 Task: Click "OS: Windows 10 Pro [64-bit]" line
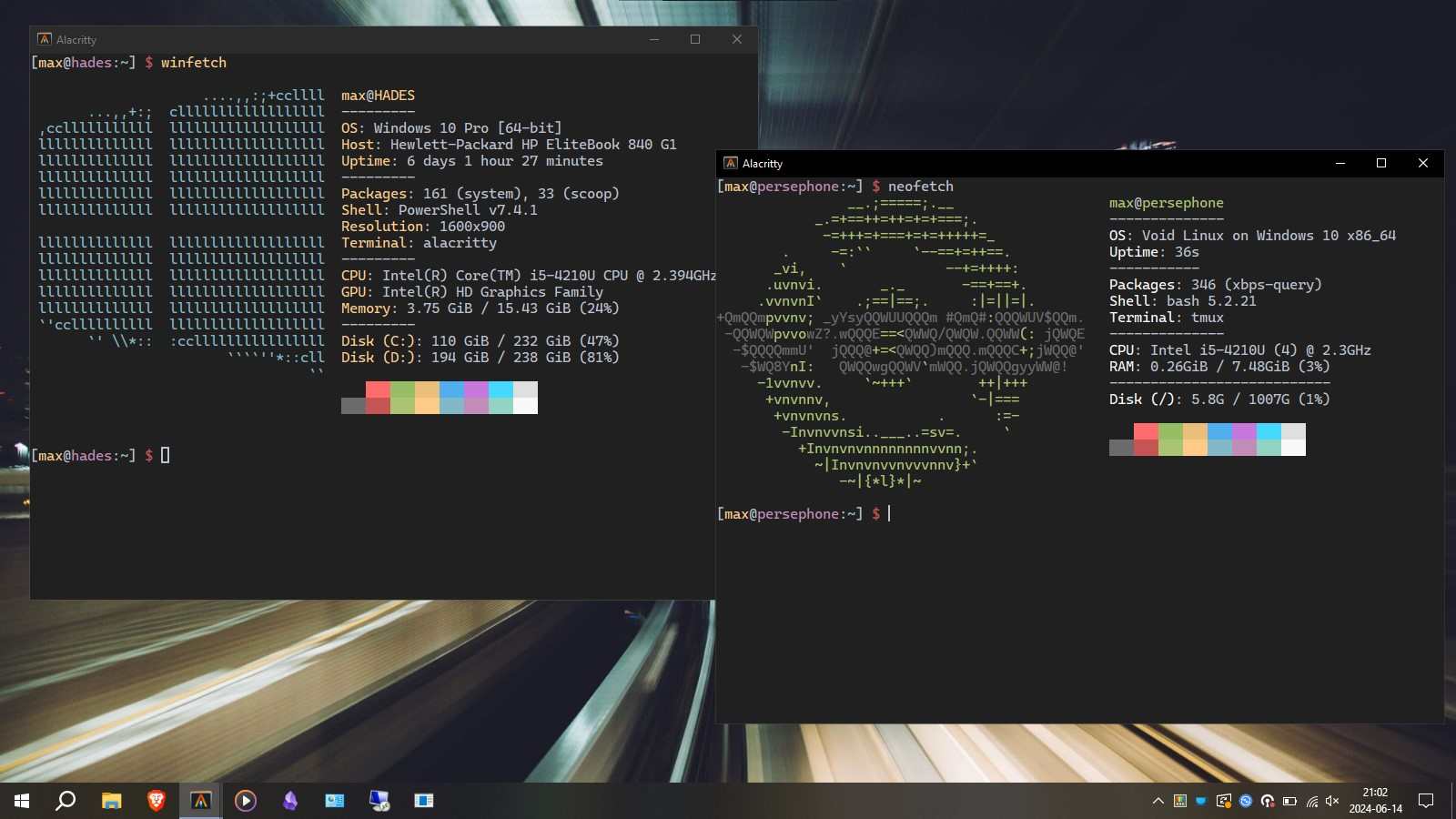coord(451,128)
